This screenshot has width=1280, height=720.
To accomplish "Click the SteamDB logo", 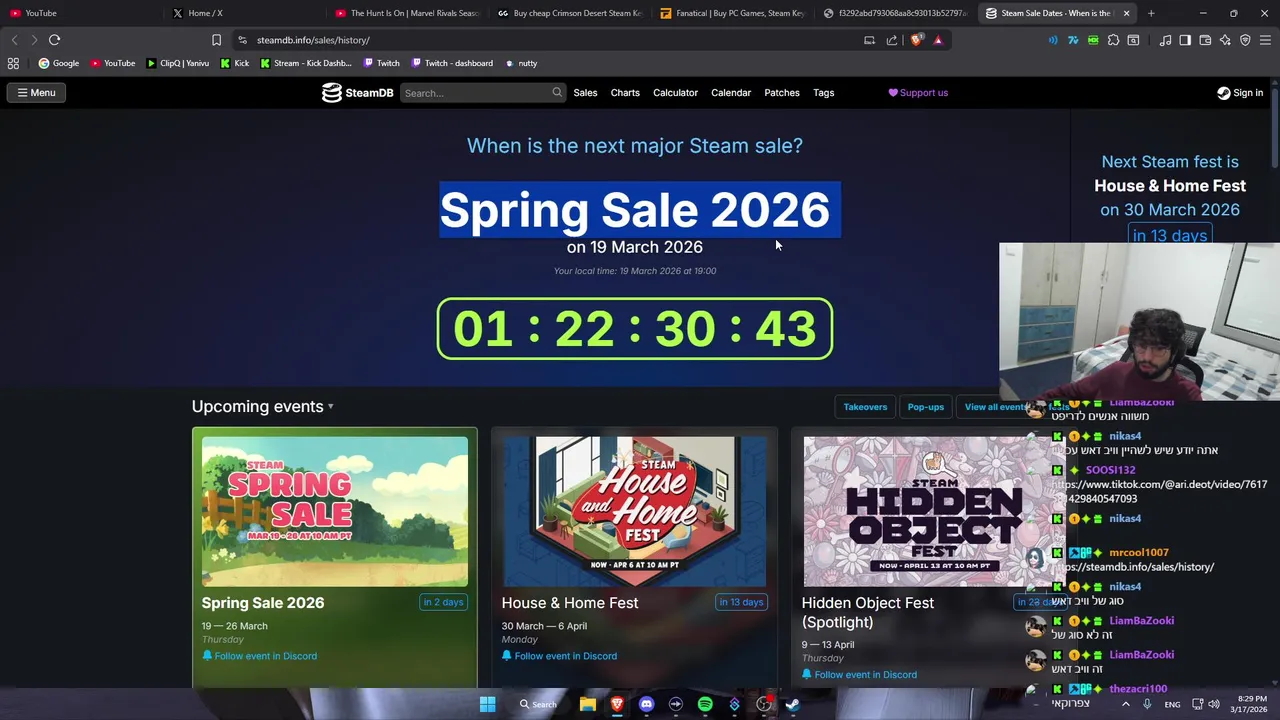I will pyautogui.click(x=357, y=93).
